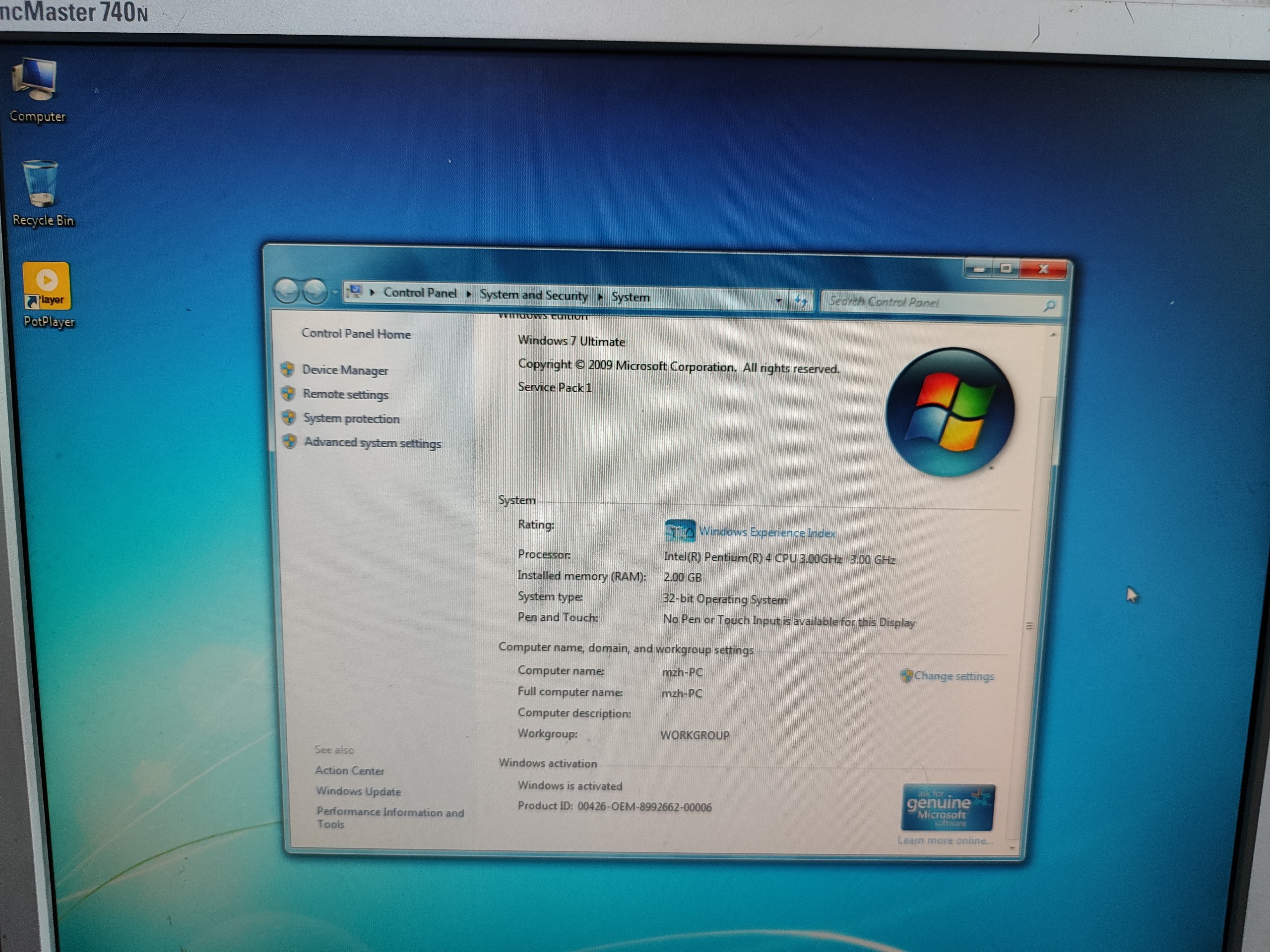The image size is (1270, 952).
Task: Click the text "Service Pack 1"
Action: [555, 387]
